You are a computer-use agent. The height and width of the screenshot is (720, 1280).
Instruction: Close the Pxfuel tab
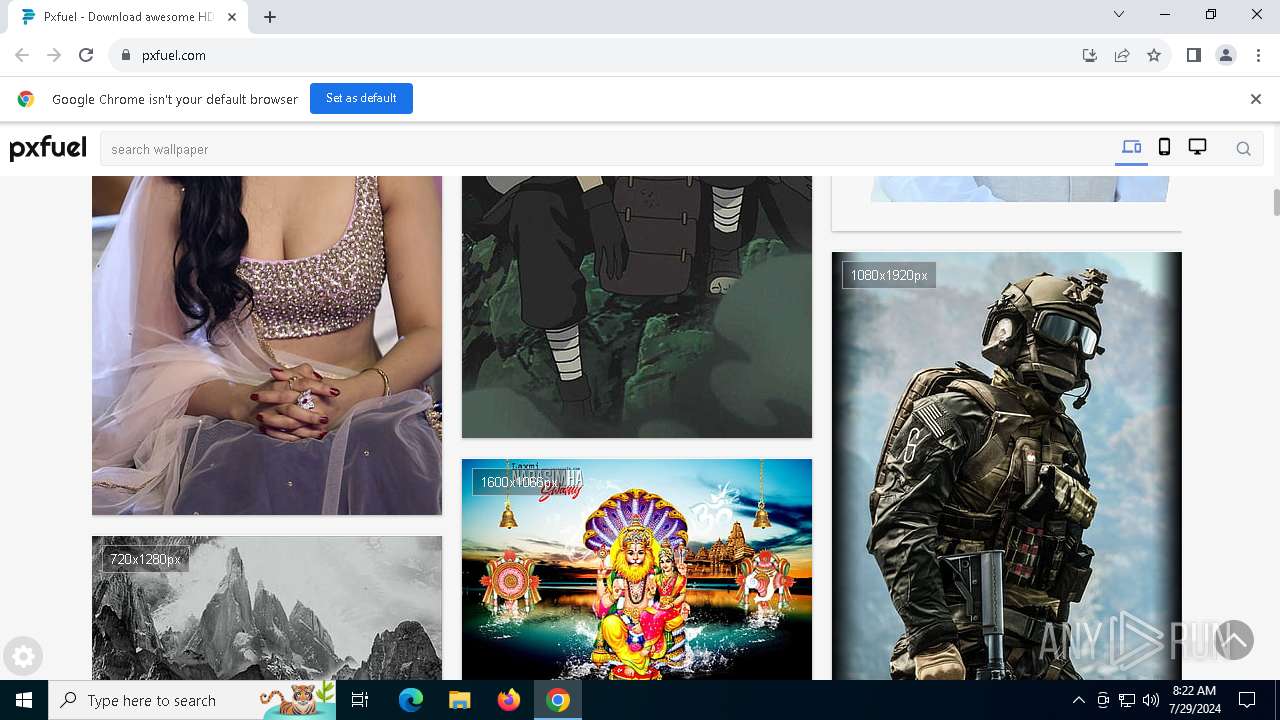coord(231,17)
